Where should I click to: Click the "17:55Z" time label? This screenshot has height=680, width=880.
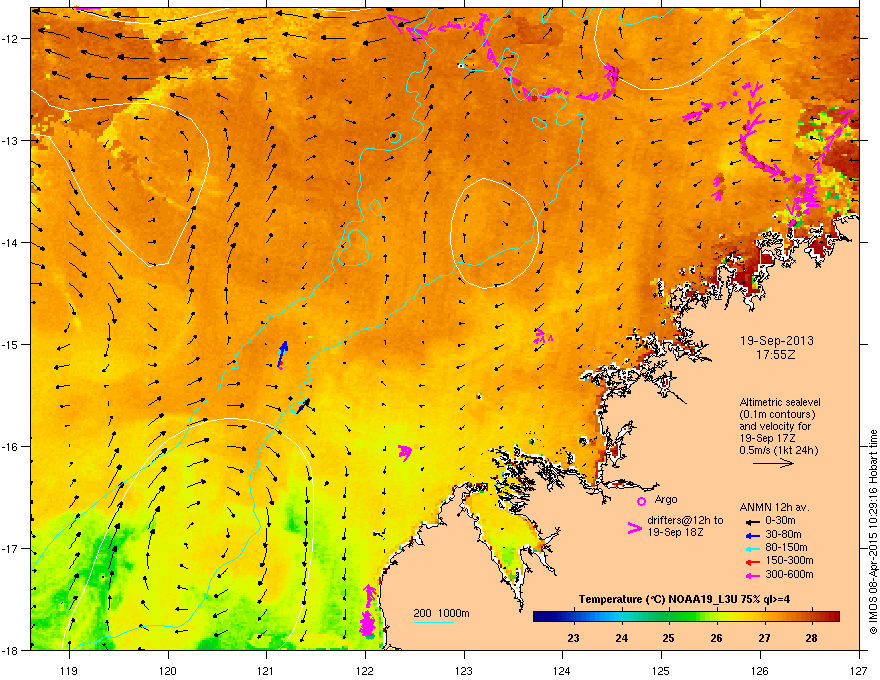pos(776,355)
